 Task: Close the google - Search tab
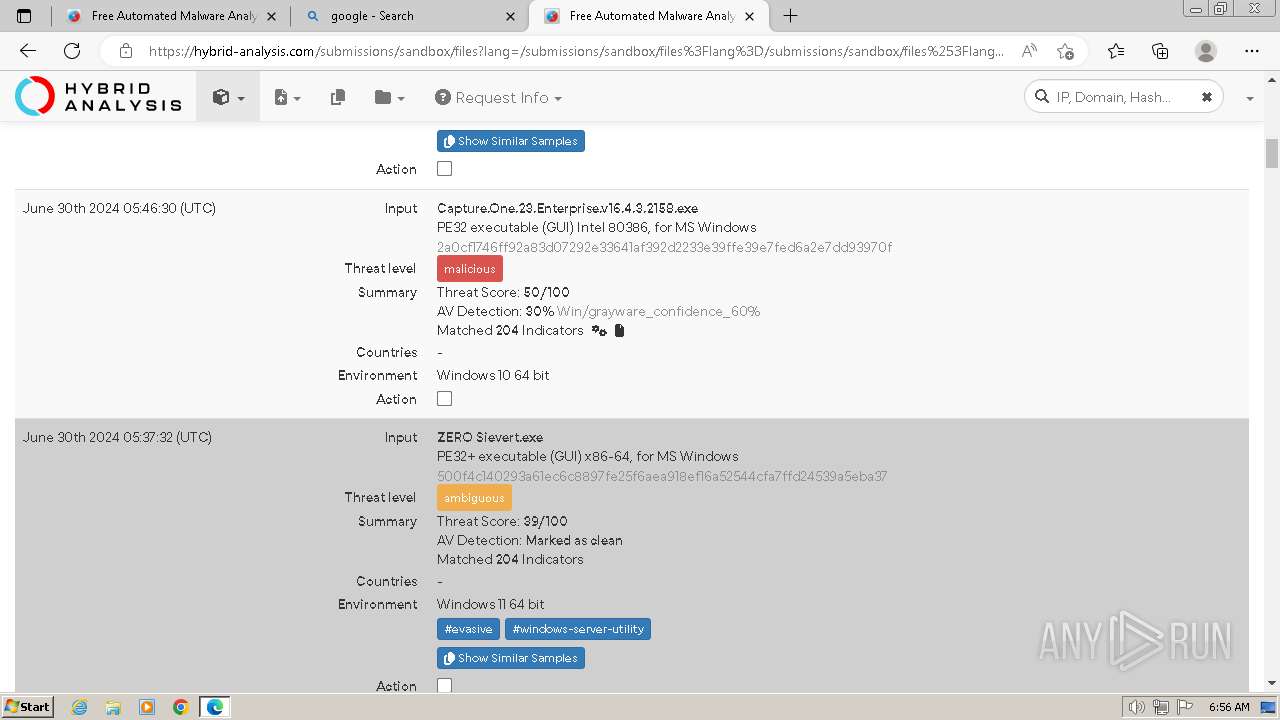click(510, 16)
